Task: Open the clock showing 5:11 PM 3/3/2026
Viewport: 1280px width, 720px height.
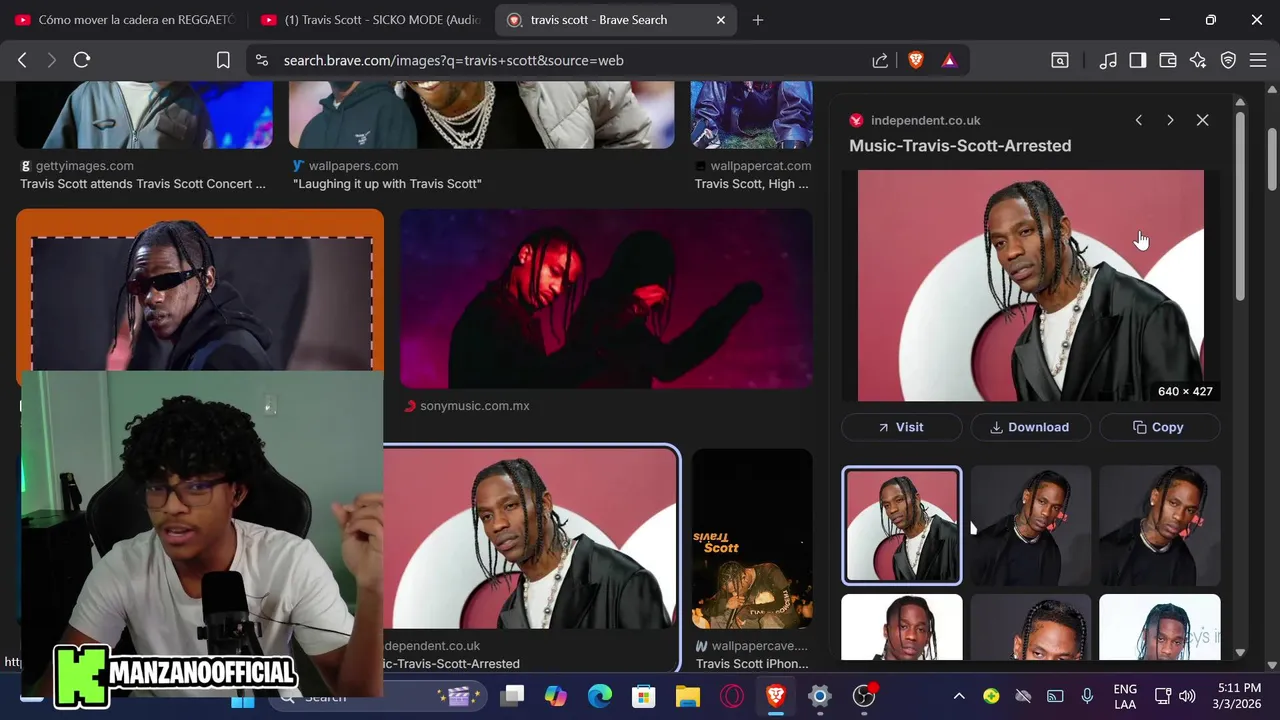Action: (1238, 696)
